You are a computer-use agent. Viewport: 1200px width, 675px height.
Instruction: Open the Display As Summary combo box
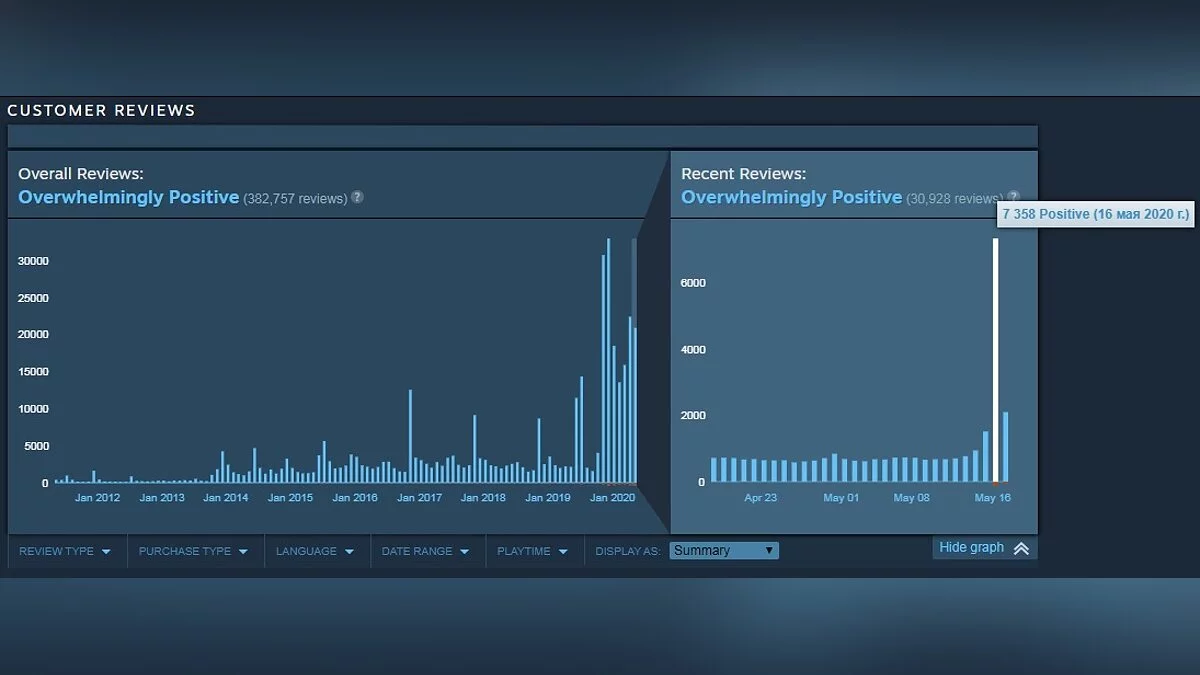point(724,551)
